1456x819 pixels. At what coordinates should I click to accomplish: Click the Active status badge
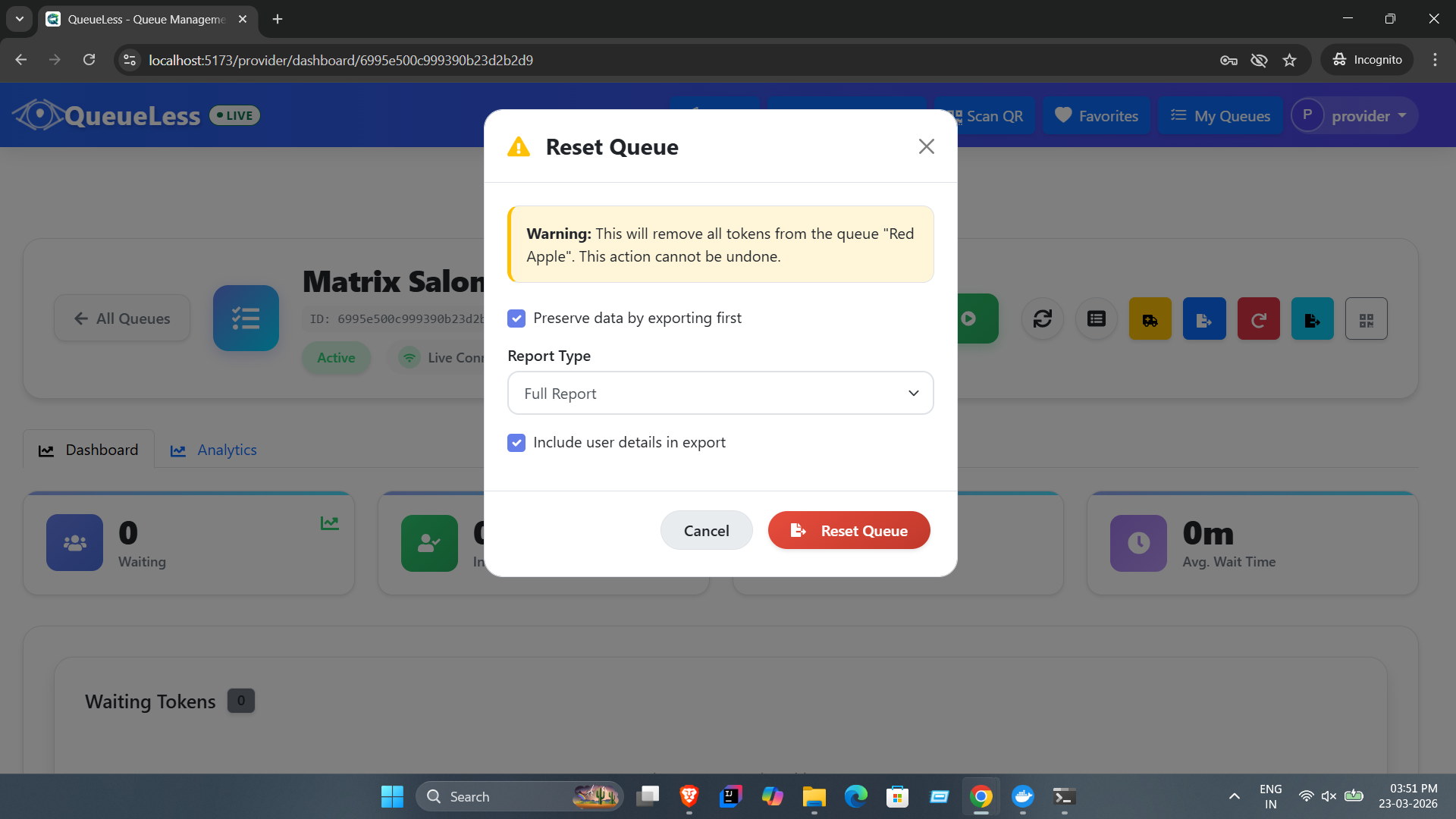pyautogui.click(x=336, y=358)
